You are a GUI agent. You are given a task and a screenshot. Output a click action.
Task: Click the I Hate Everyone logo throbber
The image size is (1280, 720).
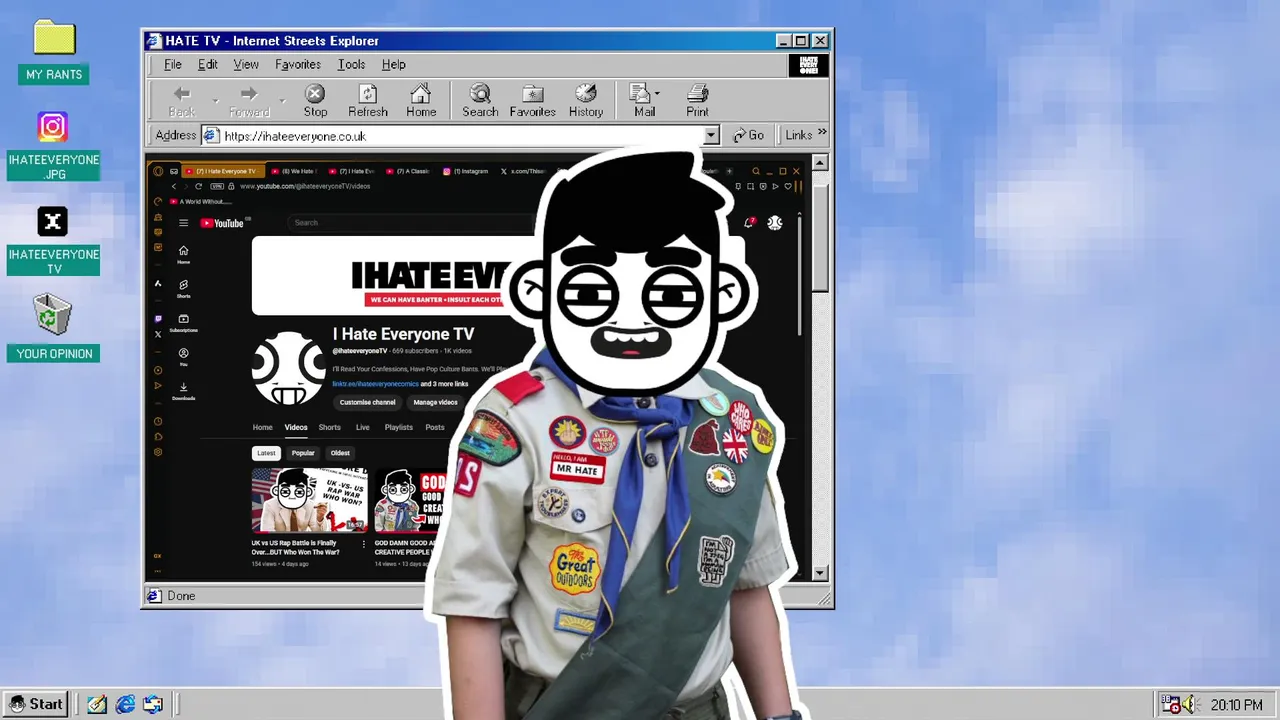[x=809, y=65]
